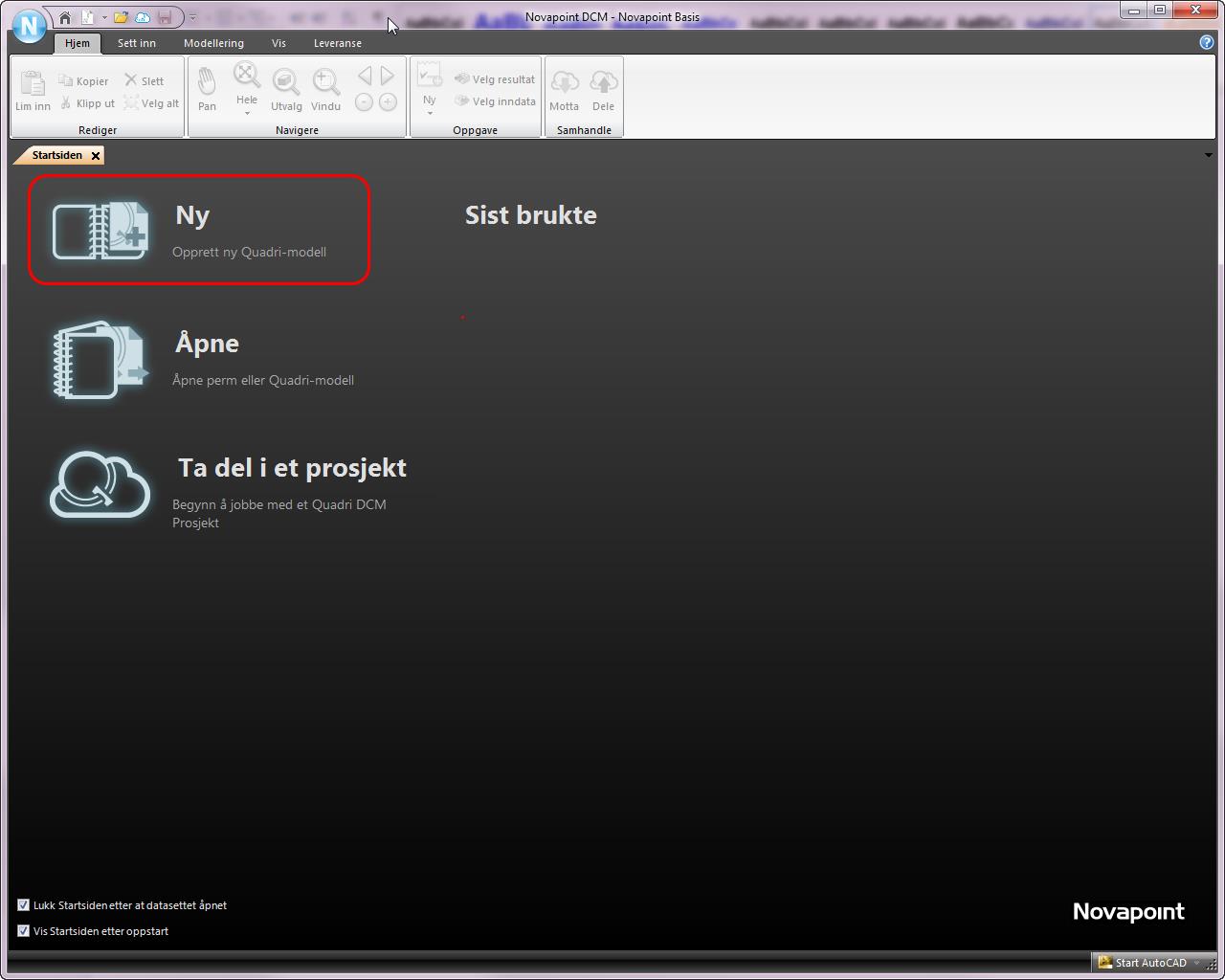Open the Modellering ribbon tab
The height and width of the screenshot is (980, 1225).
pos(213,43)
